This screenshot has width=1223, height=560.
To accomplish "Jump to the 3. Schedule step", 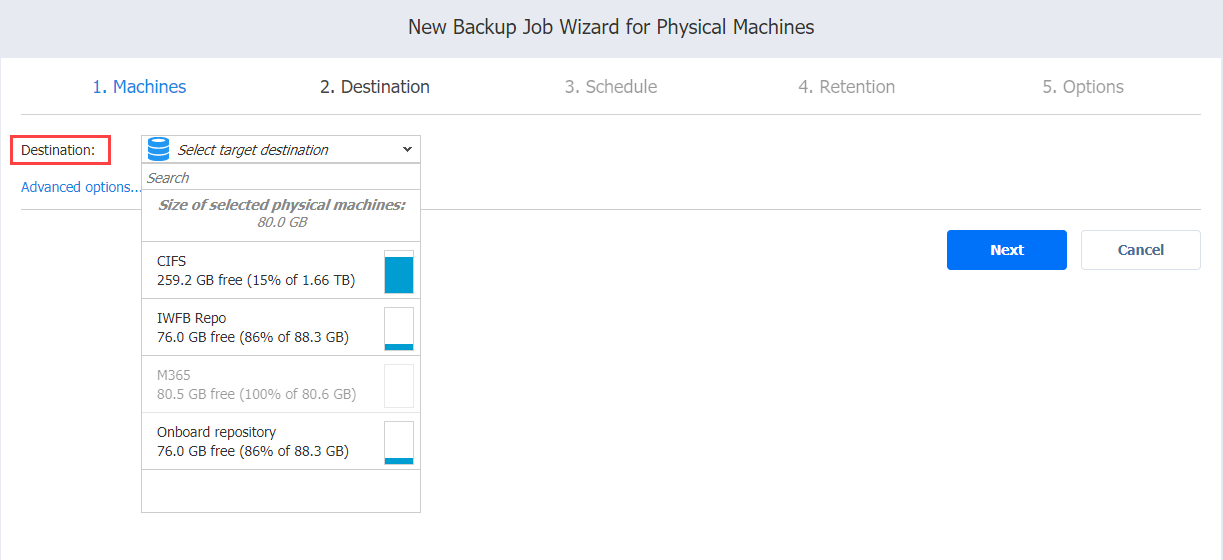I will (611, 87).
